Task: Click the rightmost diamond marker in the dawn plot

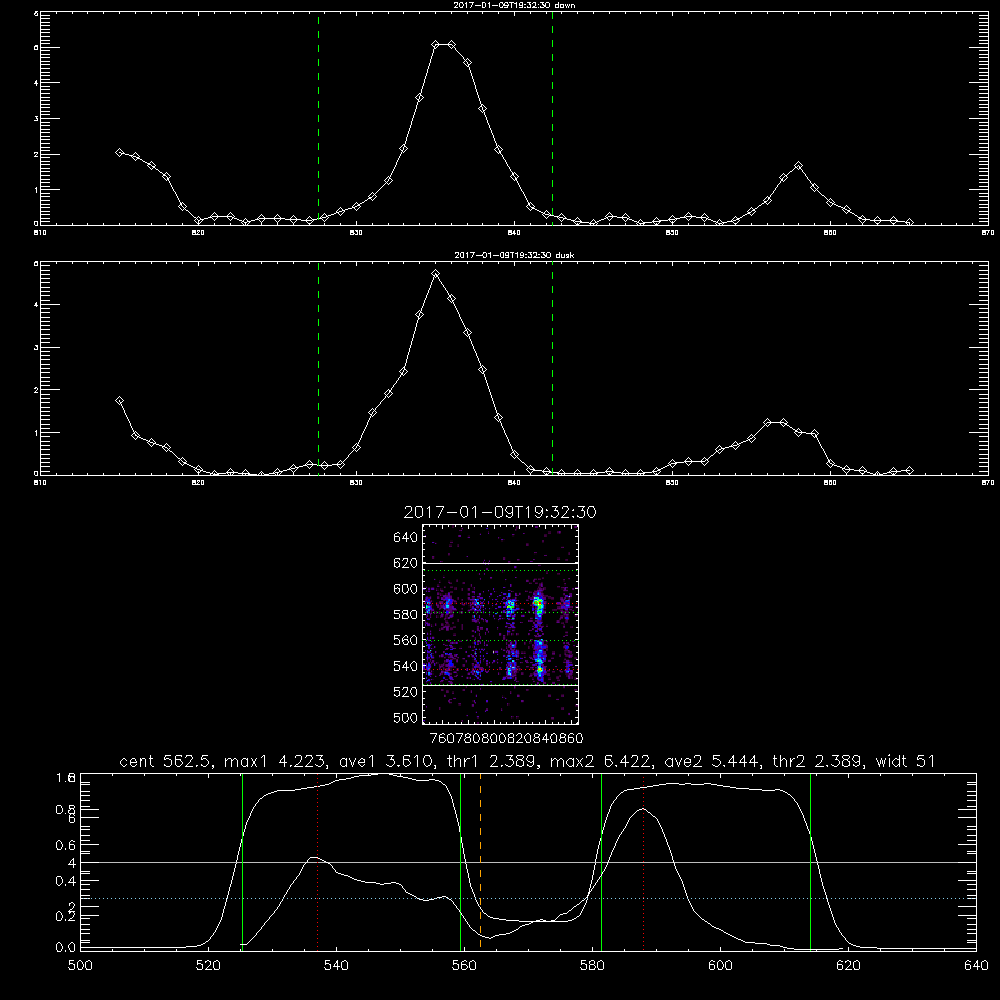Action: [909, 223]
